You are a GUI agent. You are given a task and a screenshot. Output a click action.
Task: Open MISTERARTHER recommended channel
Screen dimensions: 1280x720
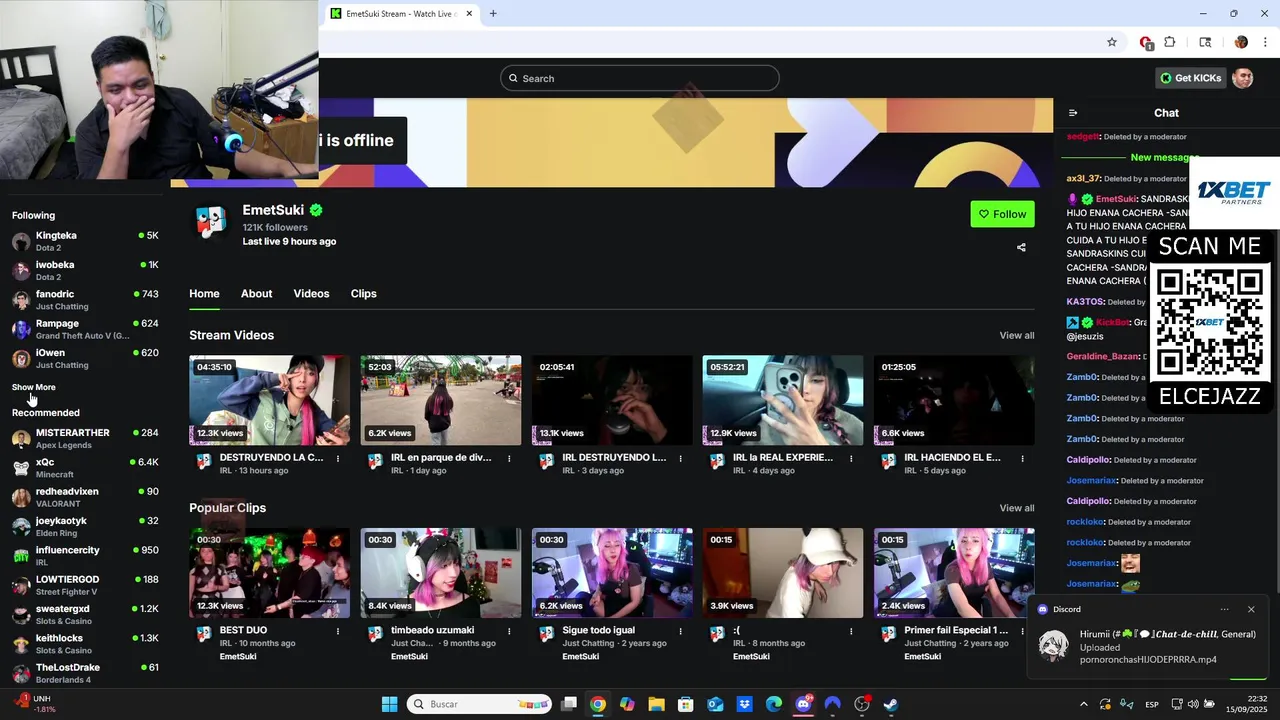(85, 438)
